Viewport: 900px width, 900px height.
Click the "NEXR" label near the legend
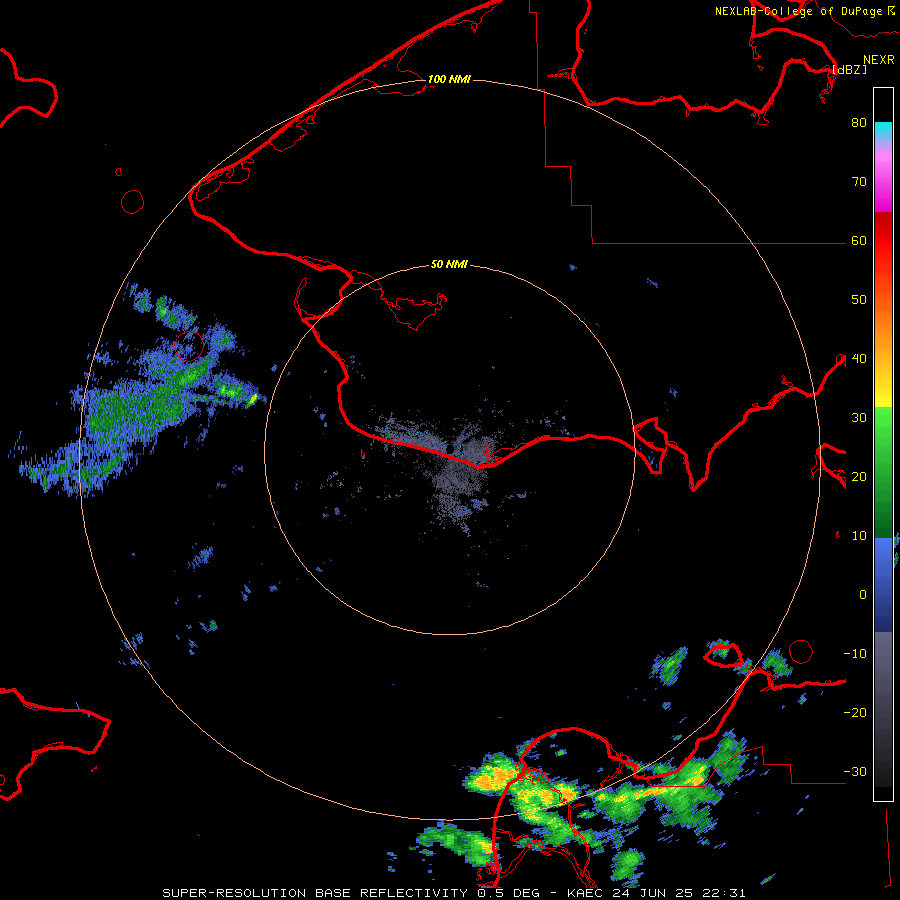coord(879,60)
